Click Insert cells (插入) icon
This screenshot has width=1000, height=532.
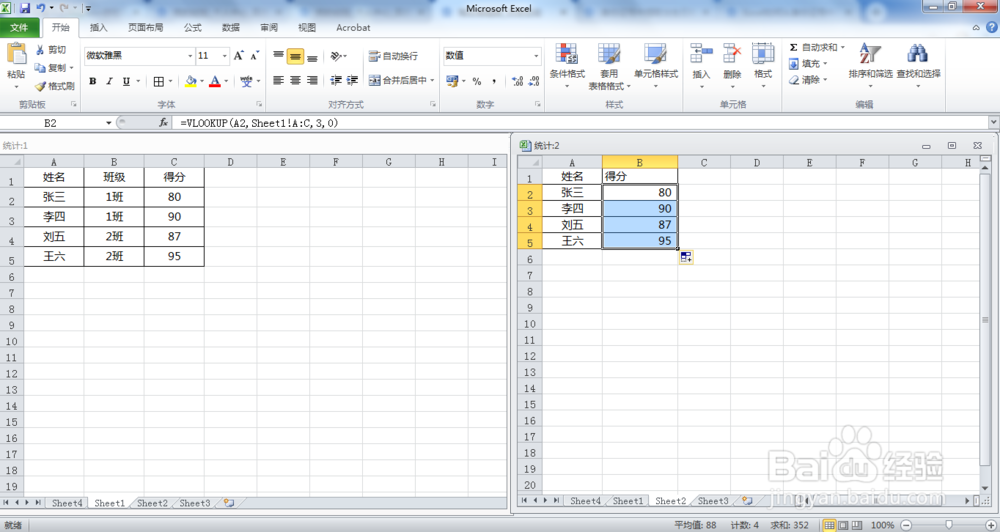coord(701,54)
